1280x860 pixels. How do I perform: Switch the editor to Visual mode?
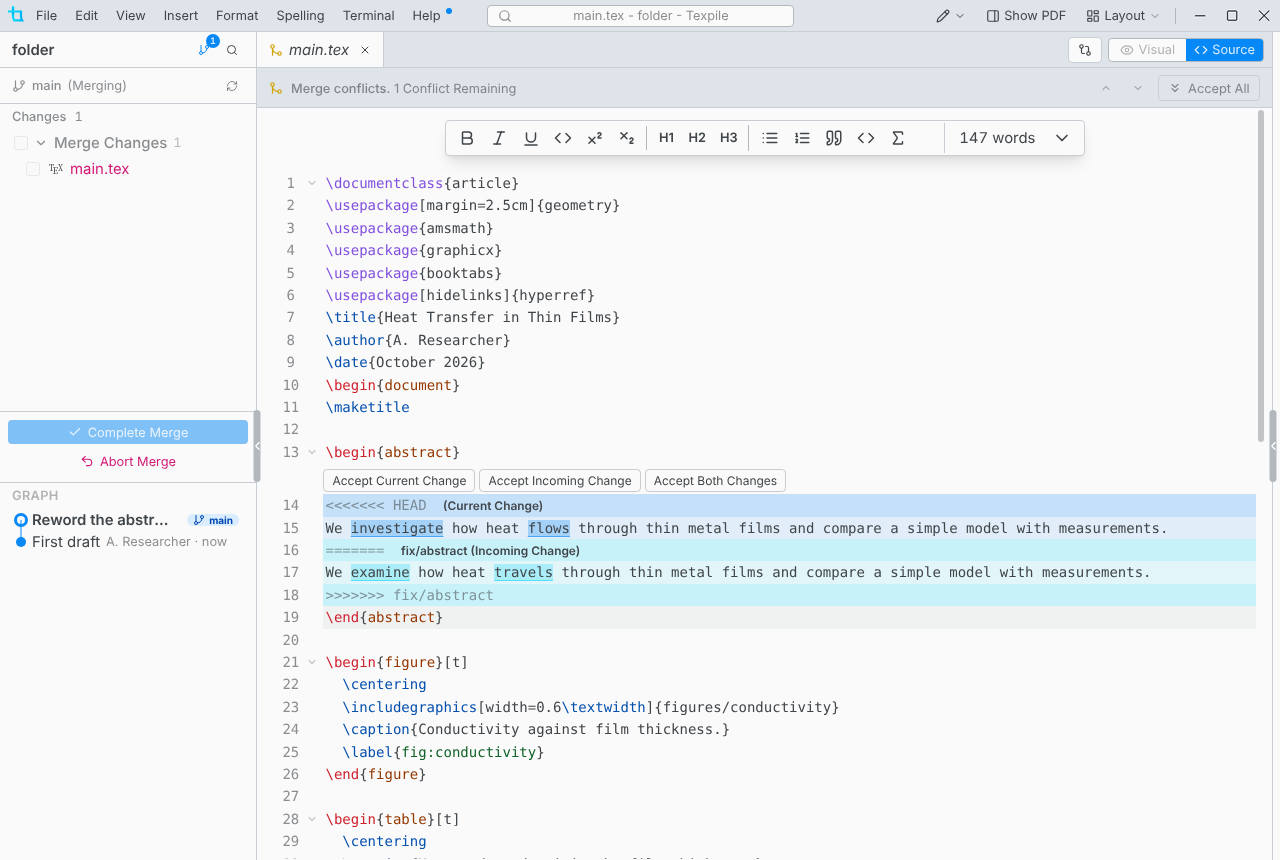[x=1147, y=50]
